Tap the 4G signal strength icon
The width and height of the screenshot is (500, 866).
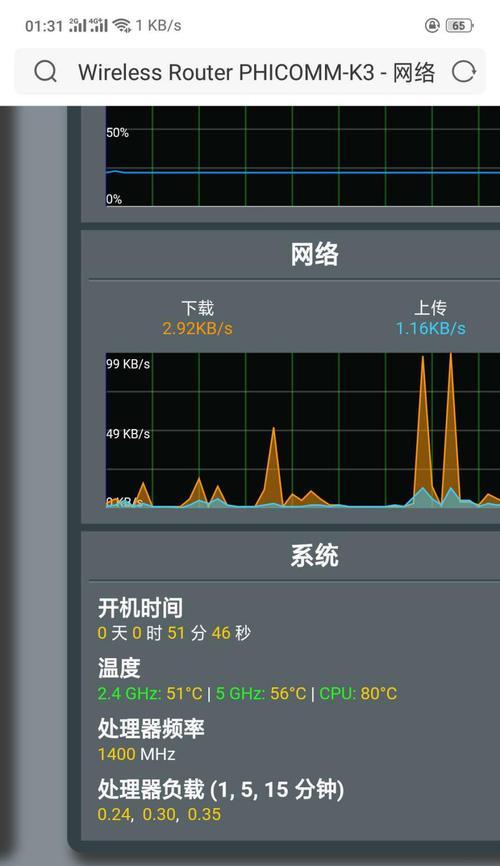point(98,25)
